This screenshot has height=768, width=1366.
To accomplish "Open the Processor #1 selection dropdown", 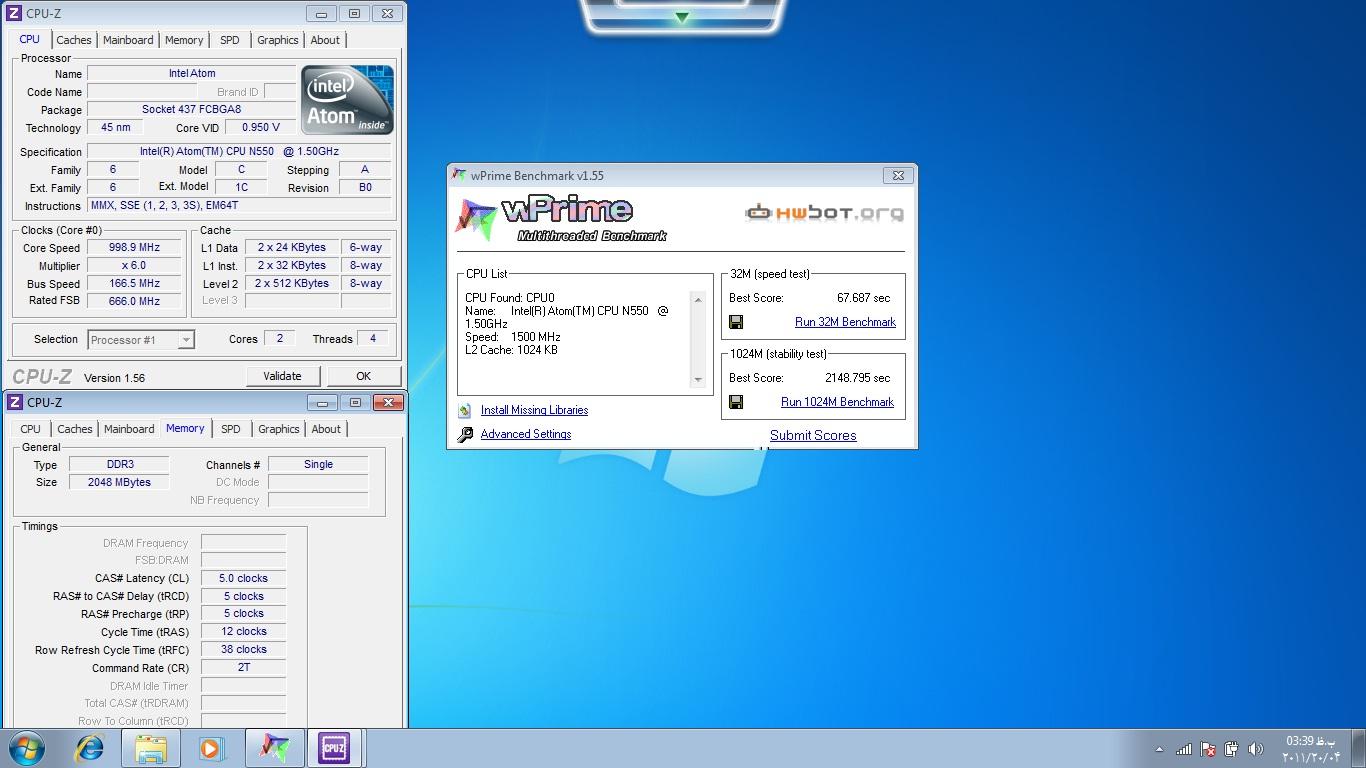I will [x=141, y=340].
